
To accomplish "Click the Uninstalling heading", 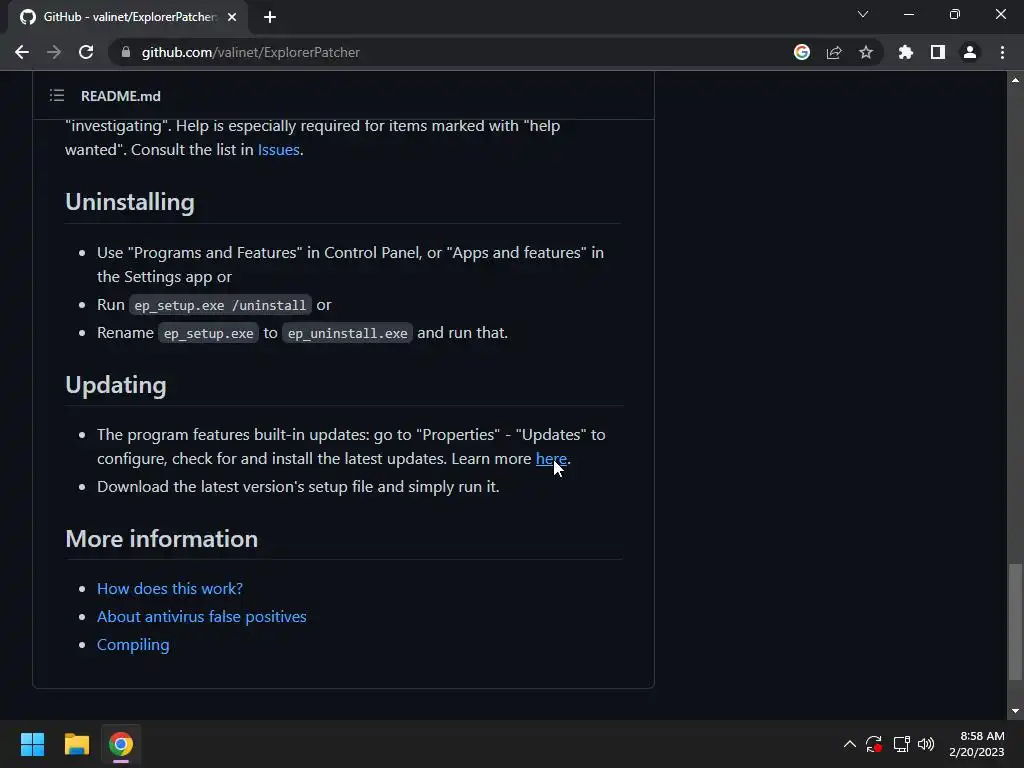I will pos(130,202).
